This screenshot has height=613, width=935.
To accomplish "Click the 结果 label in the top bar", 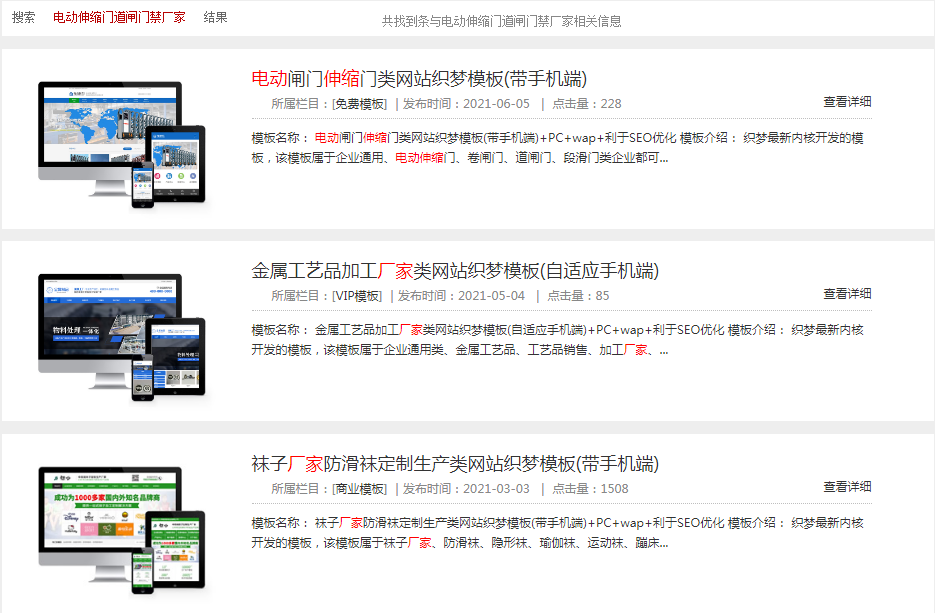I will tap(215, 18).
